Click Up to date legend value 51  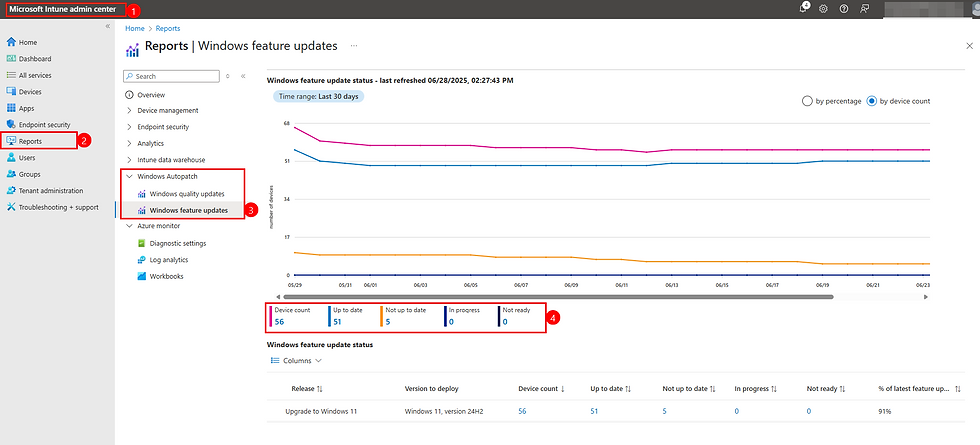point(338,322)
